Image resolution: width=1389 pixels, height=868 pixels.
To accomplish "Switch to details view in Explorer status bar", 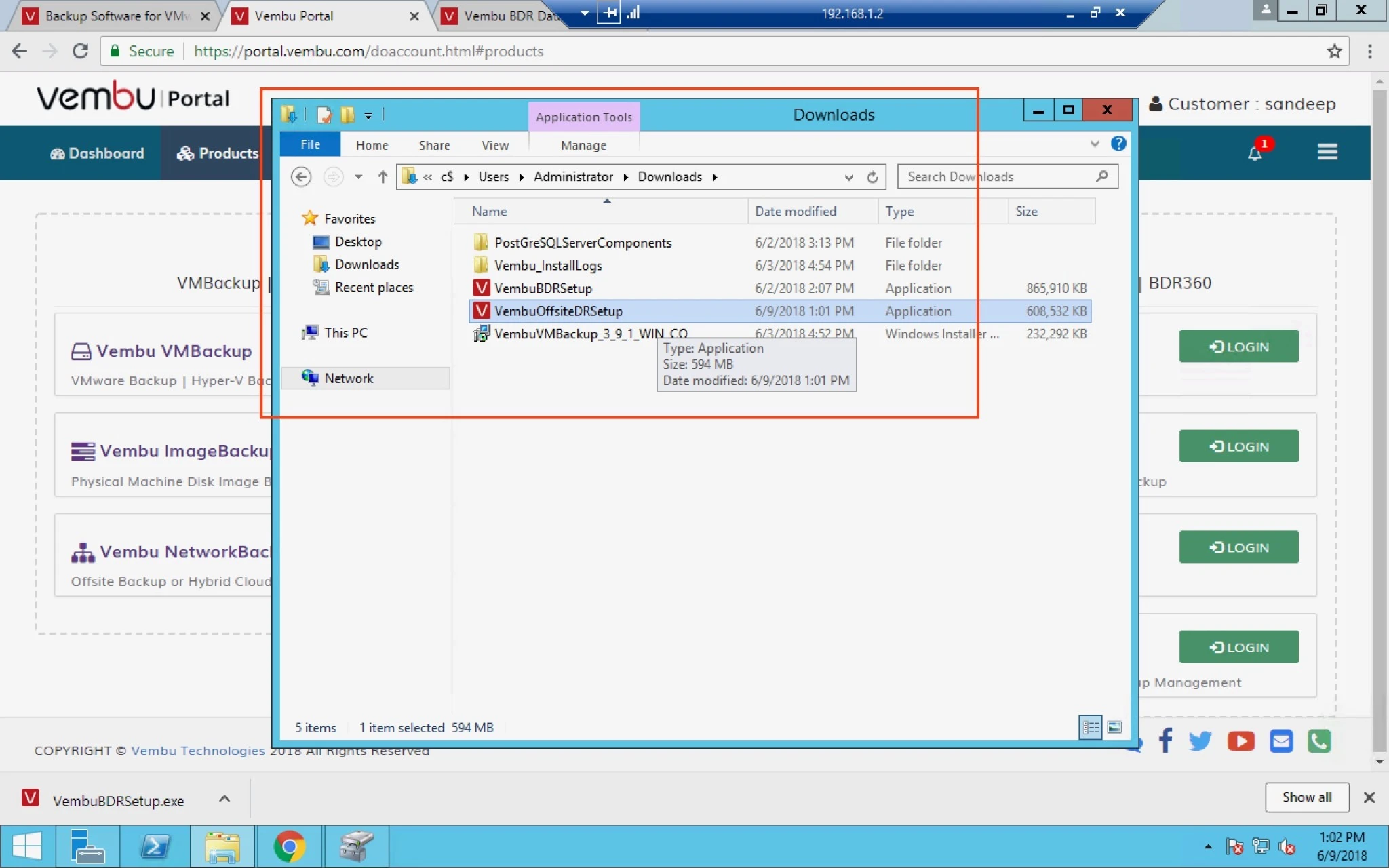I will pos(1091,728).
